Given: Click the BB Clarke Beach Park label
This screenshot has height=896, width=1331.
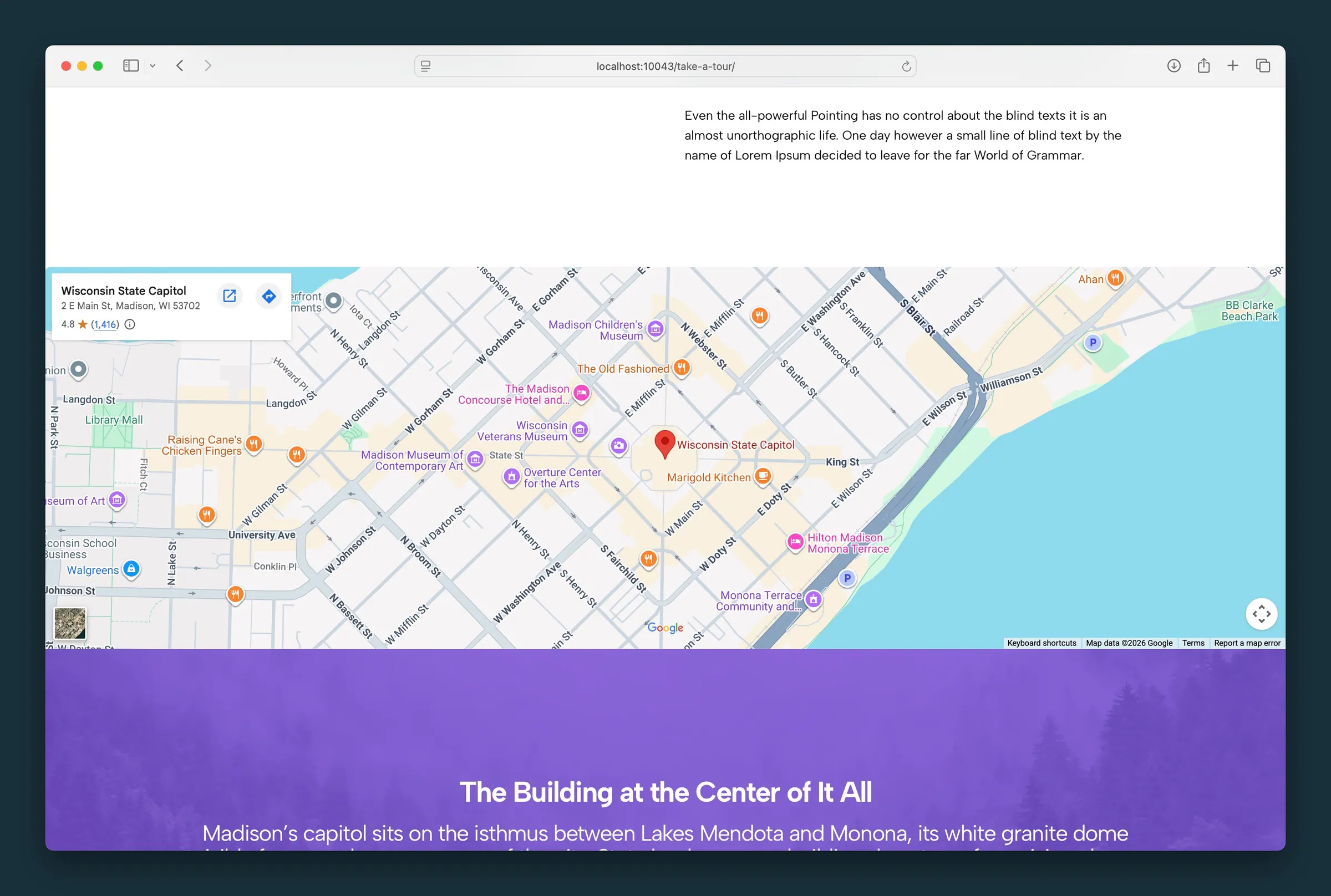Looking at the screenshot, I should 1249,311.
